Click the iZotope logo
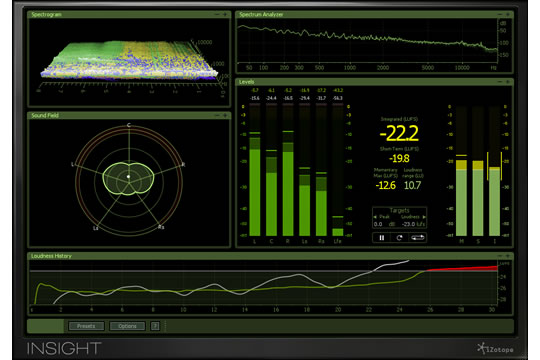 (495, 349)
